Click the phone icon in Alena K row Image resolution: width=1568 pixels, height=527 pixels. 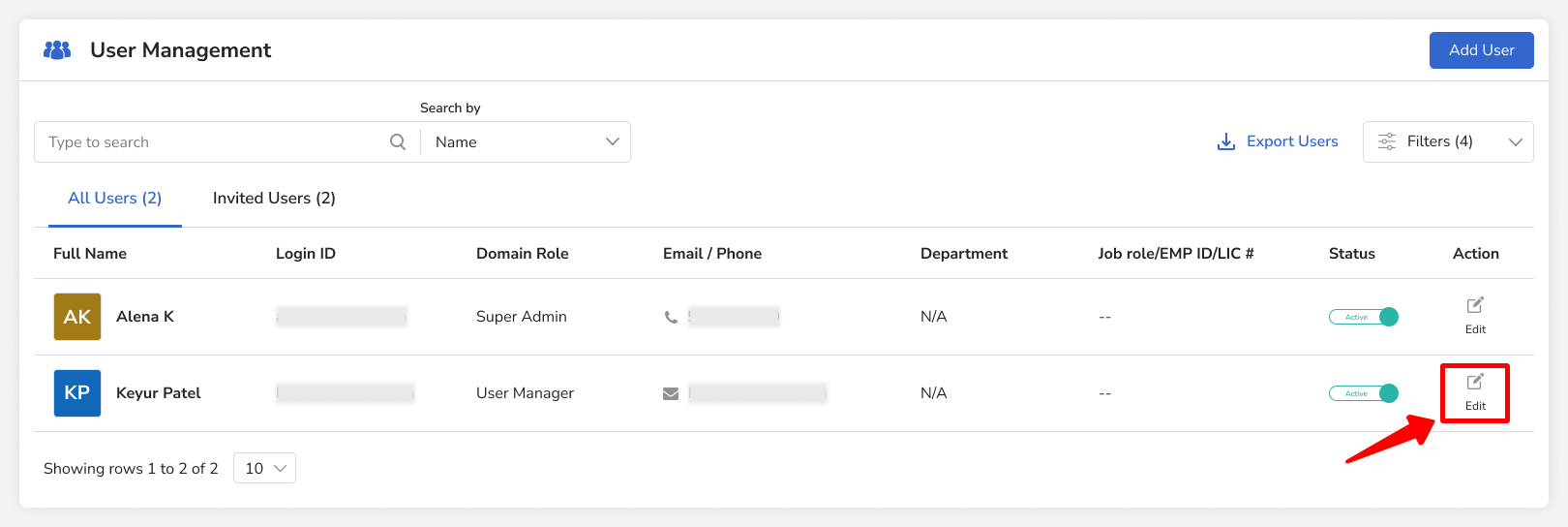point(671,317)
